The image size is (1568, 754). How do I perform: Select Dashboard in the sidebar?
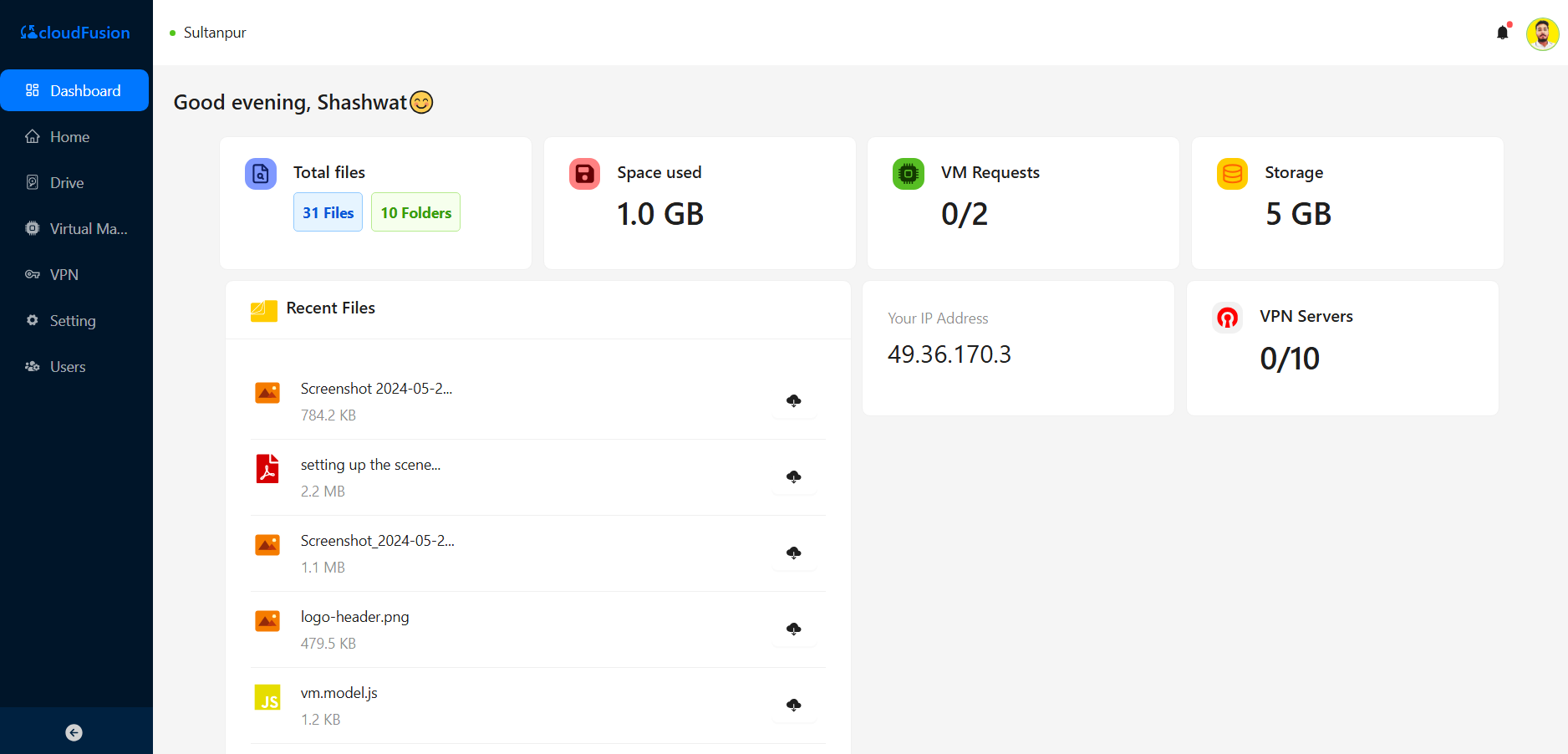click(74, 90)
